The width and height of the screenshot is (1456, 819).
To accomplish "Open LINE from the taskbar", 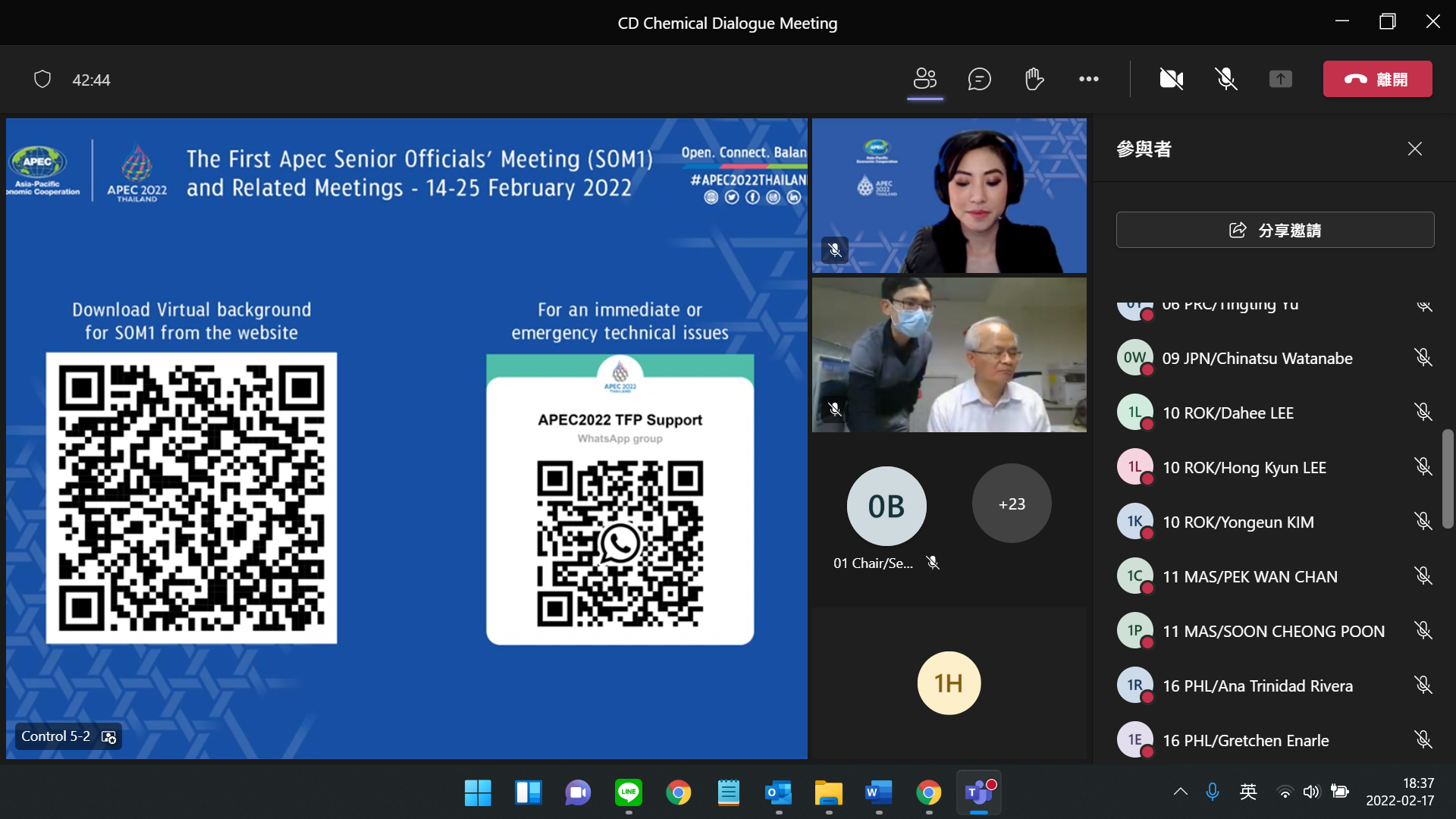I will pyautogui.click(x=628, y=793).
